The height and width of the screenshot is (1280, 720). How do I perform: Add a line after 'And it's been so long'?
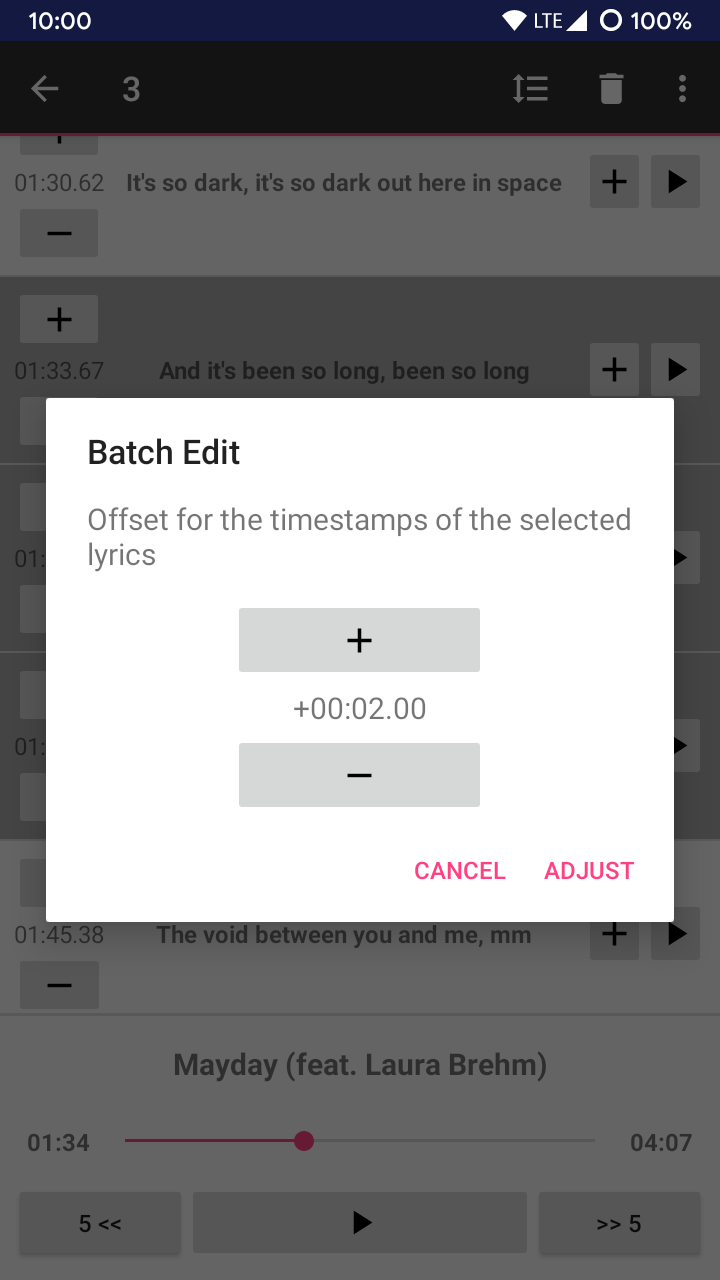[614, 370]
